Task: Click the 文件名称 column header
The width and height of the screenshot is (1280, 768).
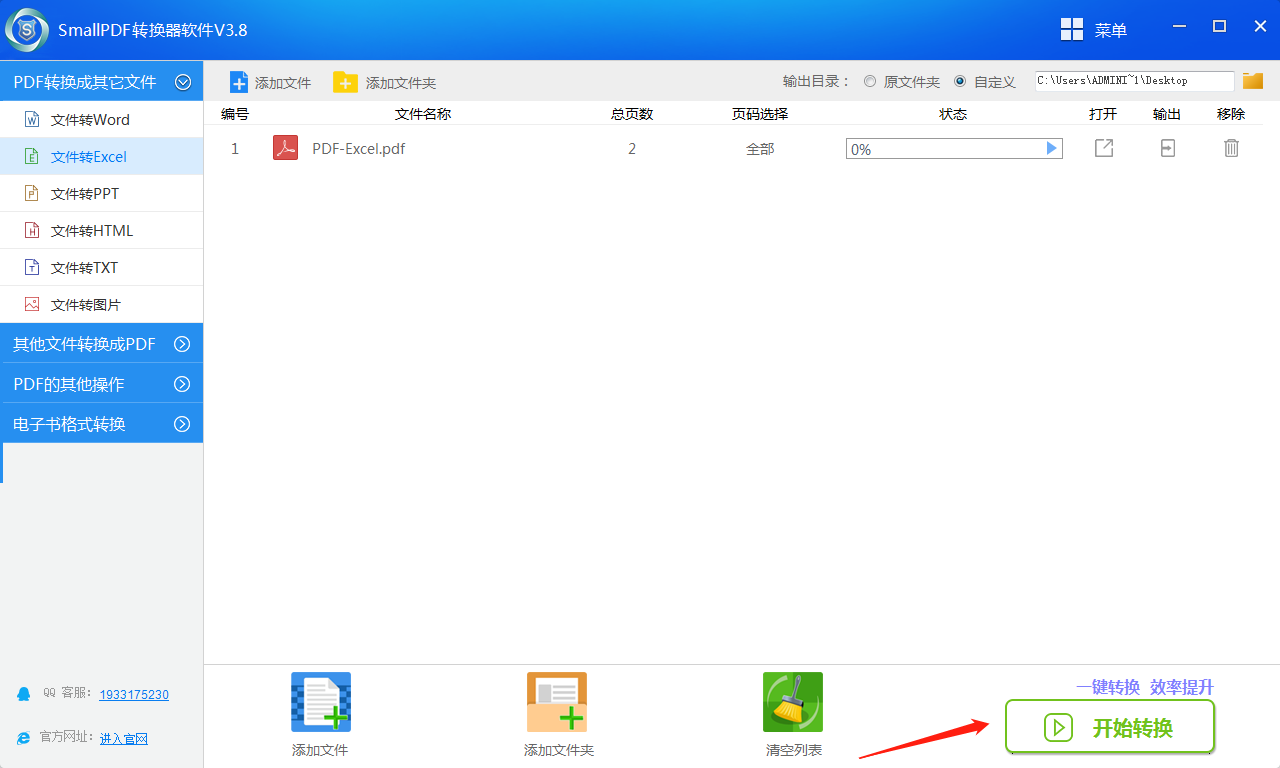Action: [x=423, y=114]
